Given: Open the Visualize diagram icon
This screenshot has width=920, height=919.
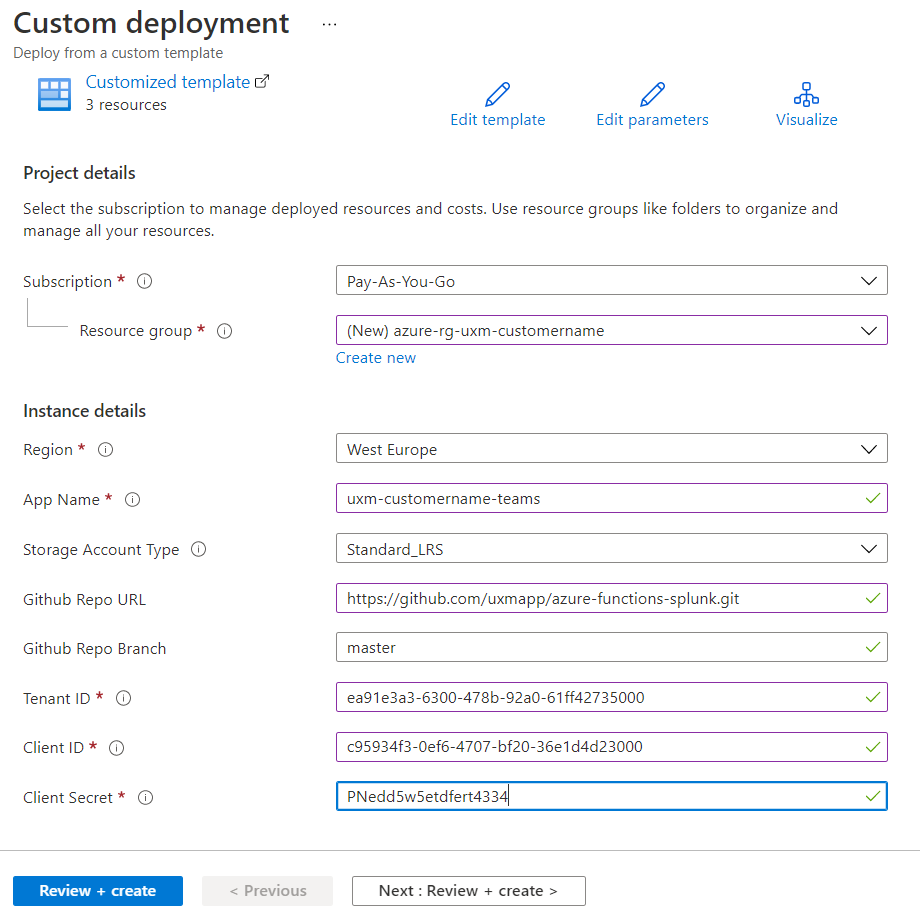Looking at the screenshot, I should coord(806,95).
